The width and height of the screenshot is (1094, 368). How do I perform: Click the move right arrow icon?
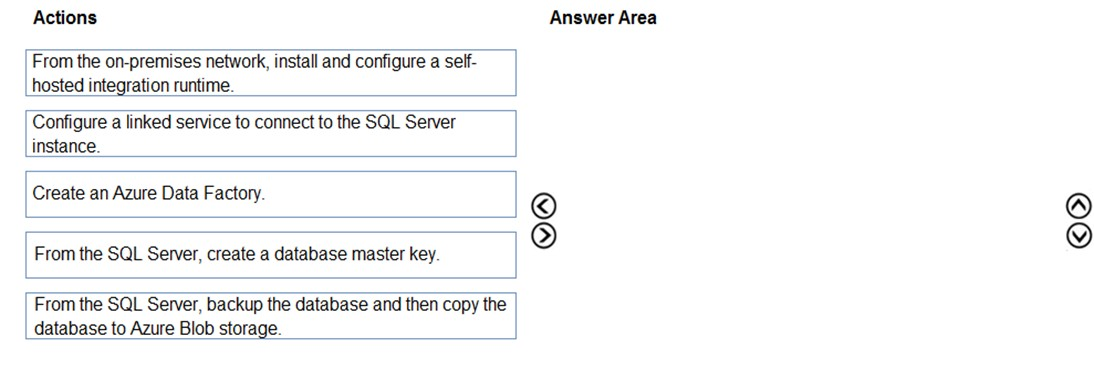point(544,236)
